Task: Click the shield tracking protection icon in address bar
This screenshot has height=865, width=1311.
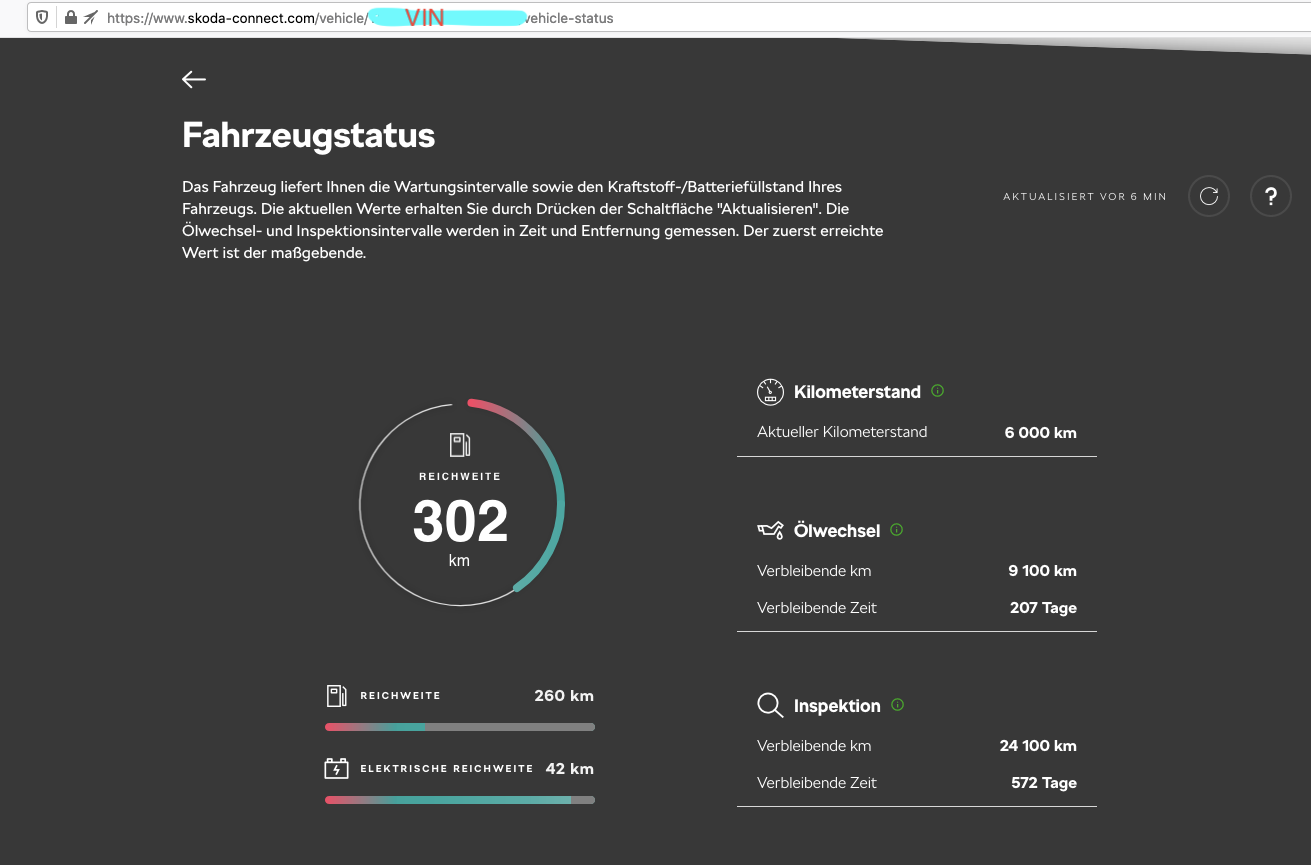Action: (x=41, y=18)
